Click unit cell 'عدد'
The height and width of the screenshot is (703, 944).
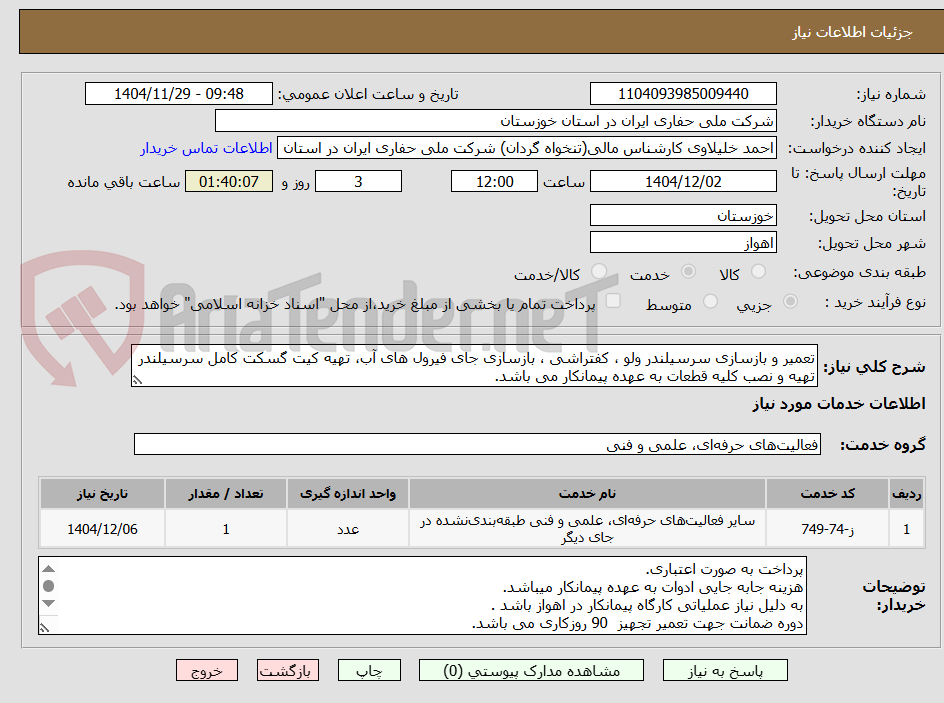click(348, 528)
